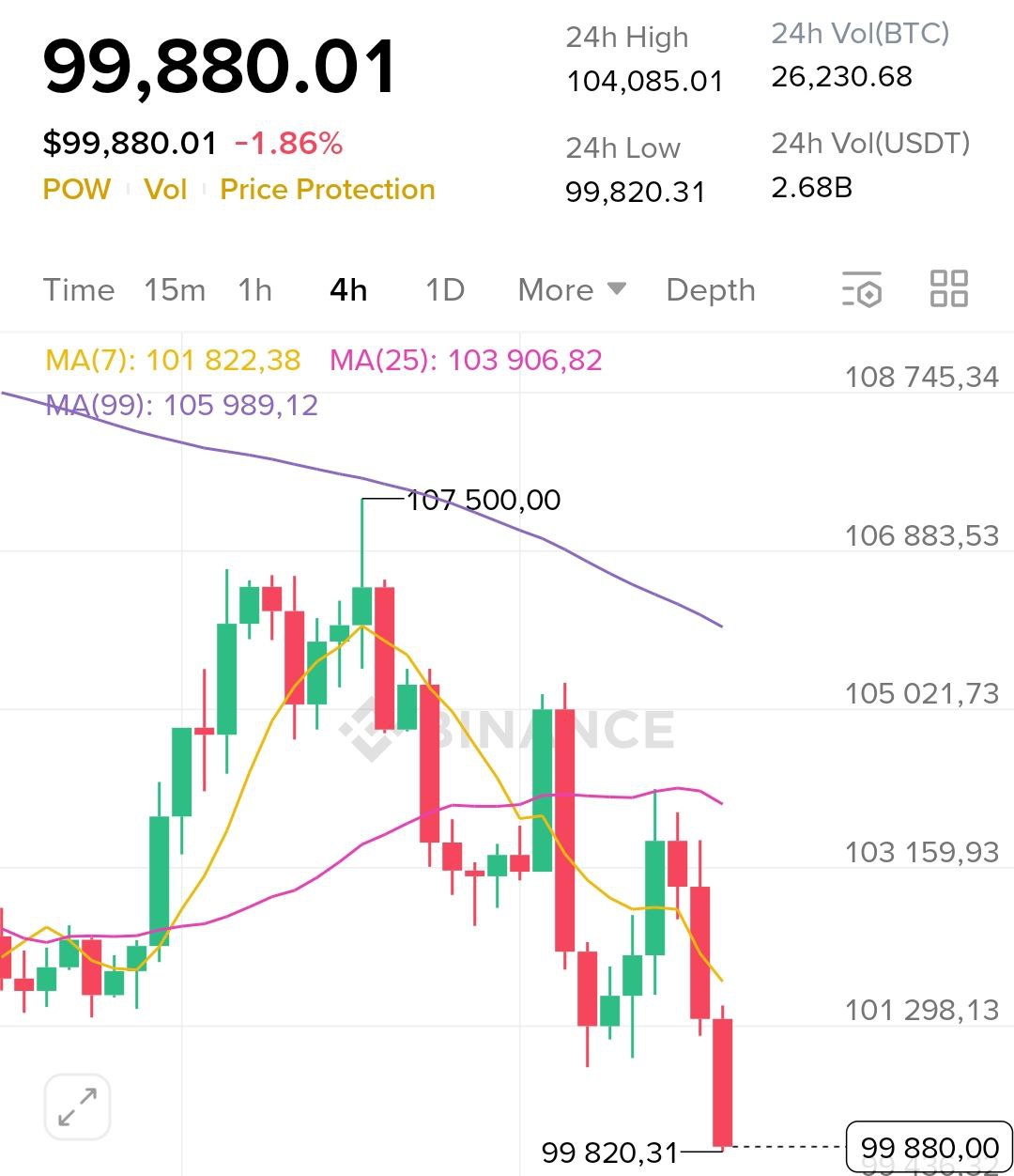Image resolution: width=1014 pixels, height=1176 pixels.
Task: Open the Depth chart view
Action: coord(710,290)
